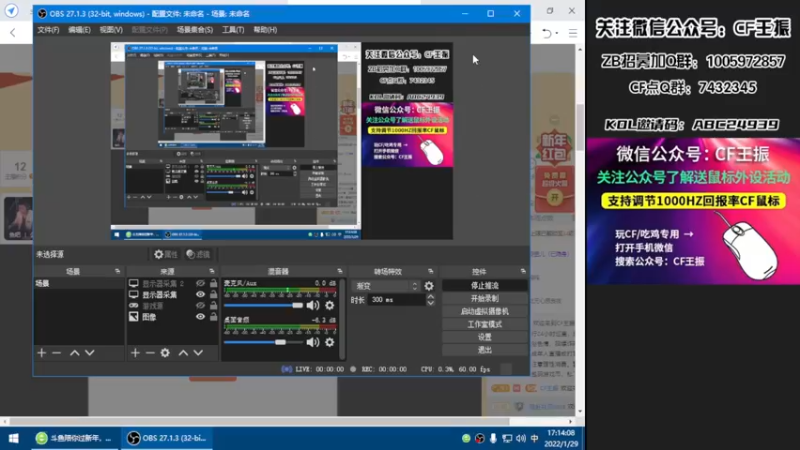800x450 pixels.
Task: Click the 启动虚拟摄像机 button
Action: pyautogui.click(x=484, y=311)
